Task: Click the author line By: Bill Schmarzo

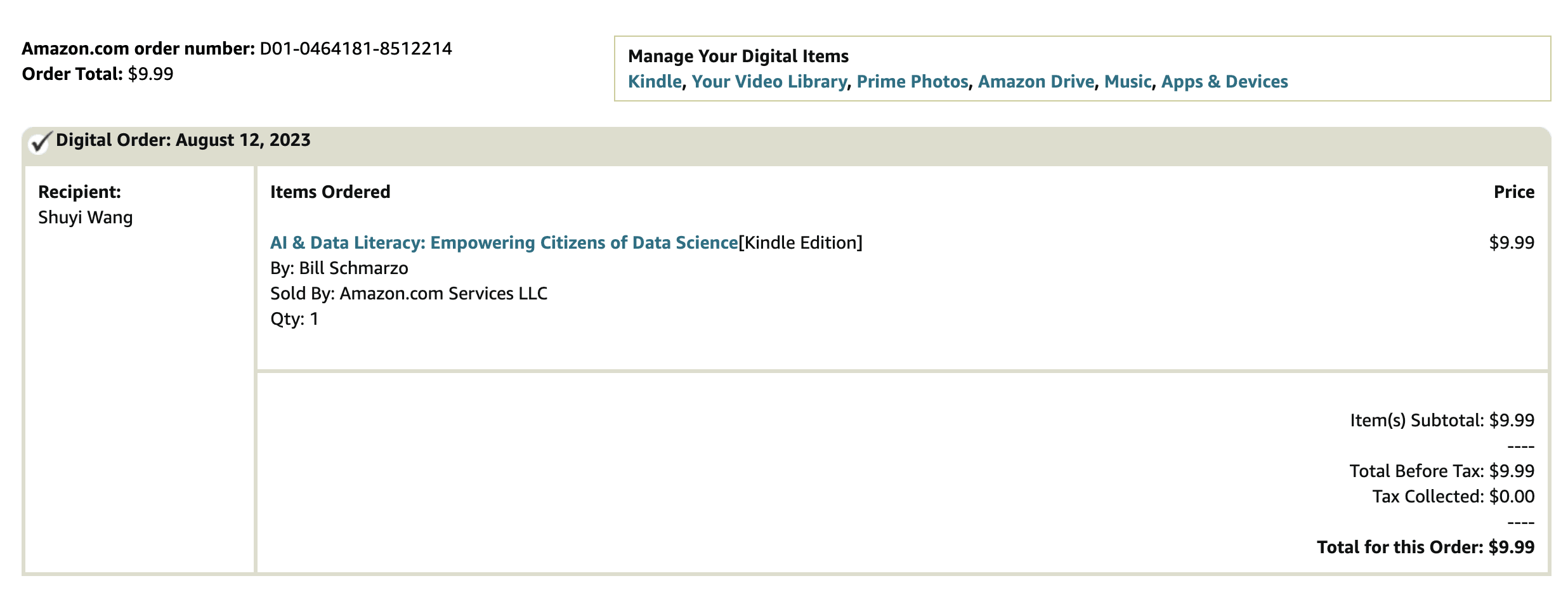Action: click(339, 268)
